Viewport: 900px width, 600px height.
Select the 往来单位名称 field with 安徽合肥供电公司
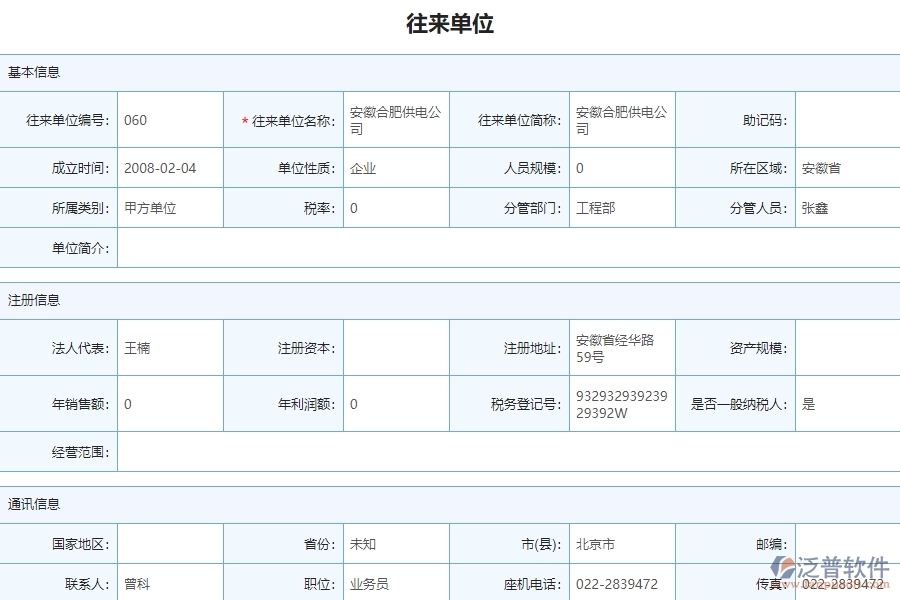[396, 119]
